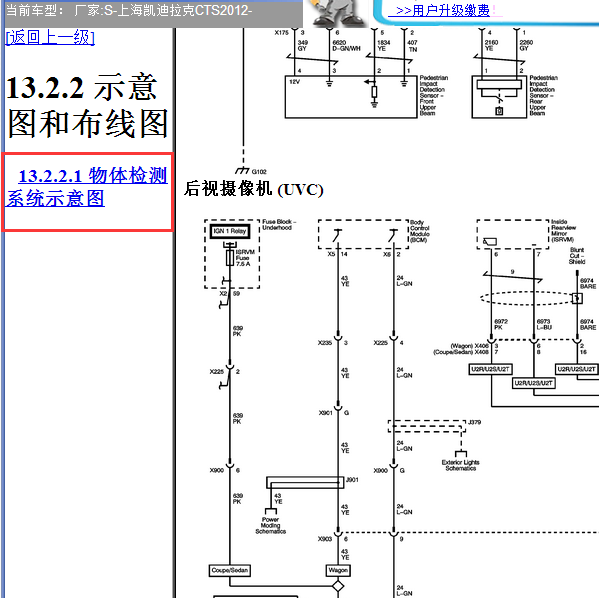Image resolution: width=599 pixels, height=598 pixels.
Task: Click the 6973 L-BU wire label
Action: point(544,324)
